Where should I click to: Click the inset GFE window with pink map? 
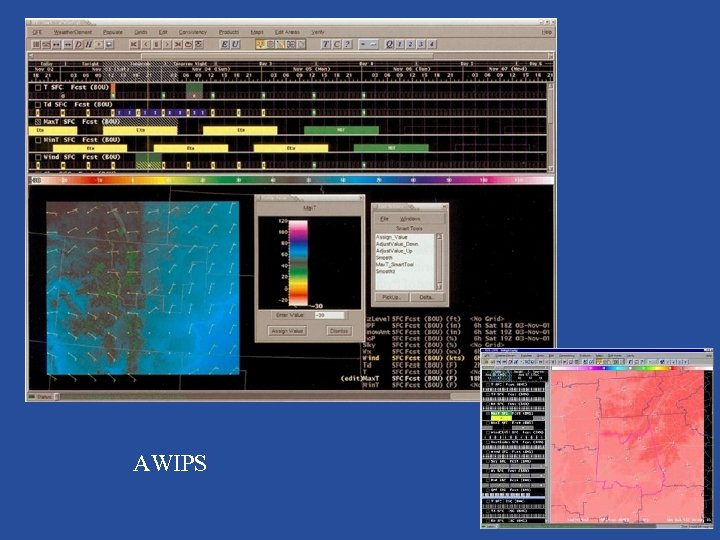596,439
